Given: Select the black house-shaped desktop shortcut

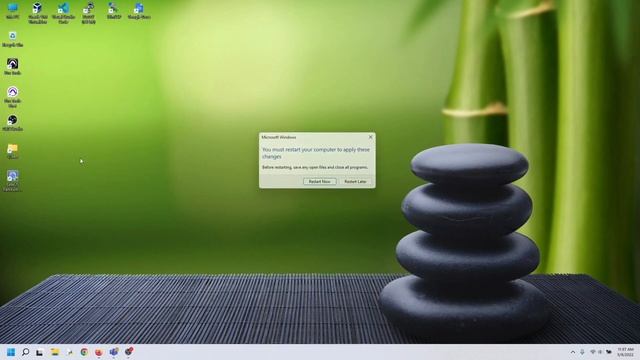Looking at the screenshot, I should 13,67.
